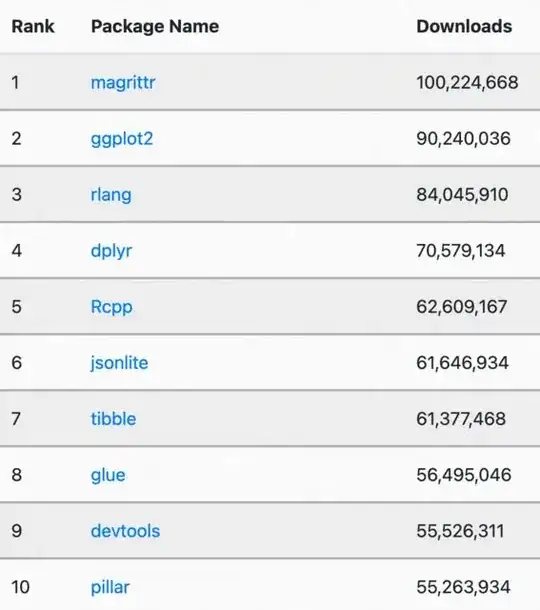The width and height of the screenshot is (540, 610).
Task: Select the ggplot2 download count 90,240,036
Action: point(463,139)
